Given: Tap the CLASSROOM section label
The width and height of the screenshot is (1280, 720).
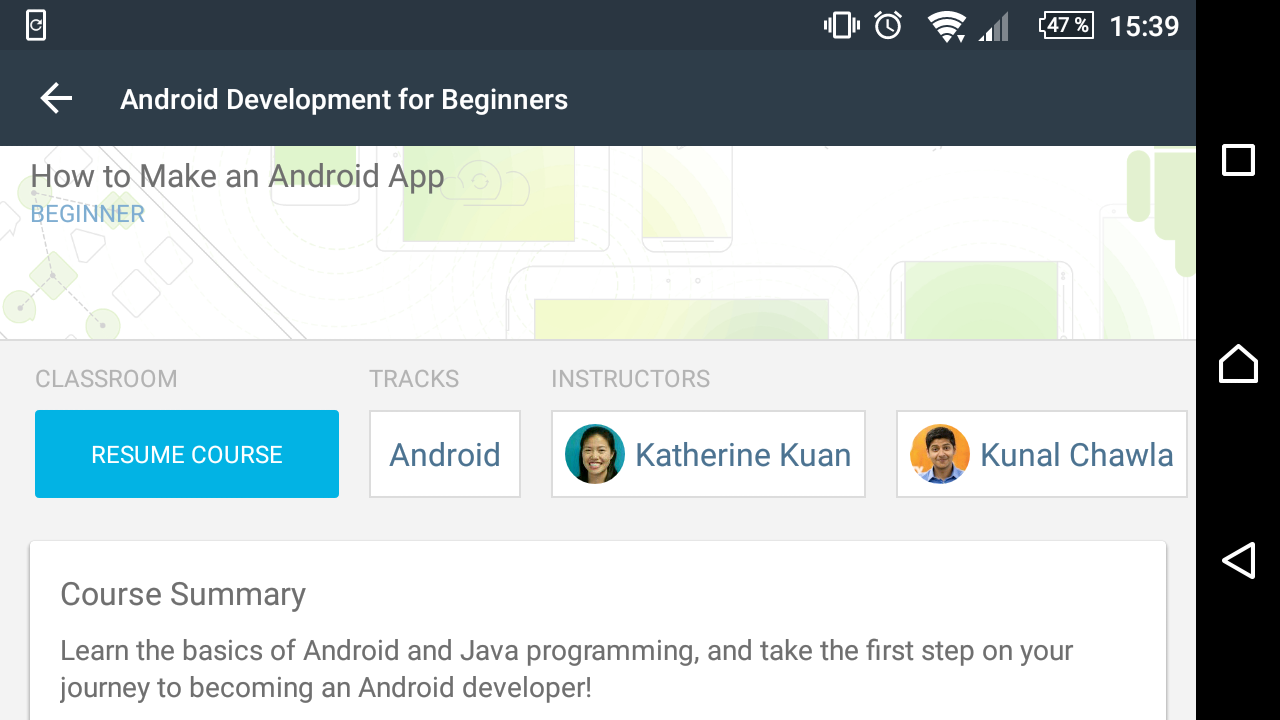Looking at the screenshot, I should 106,379.
